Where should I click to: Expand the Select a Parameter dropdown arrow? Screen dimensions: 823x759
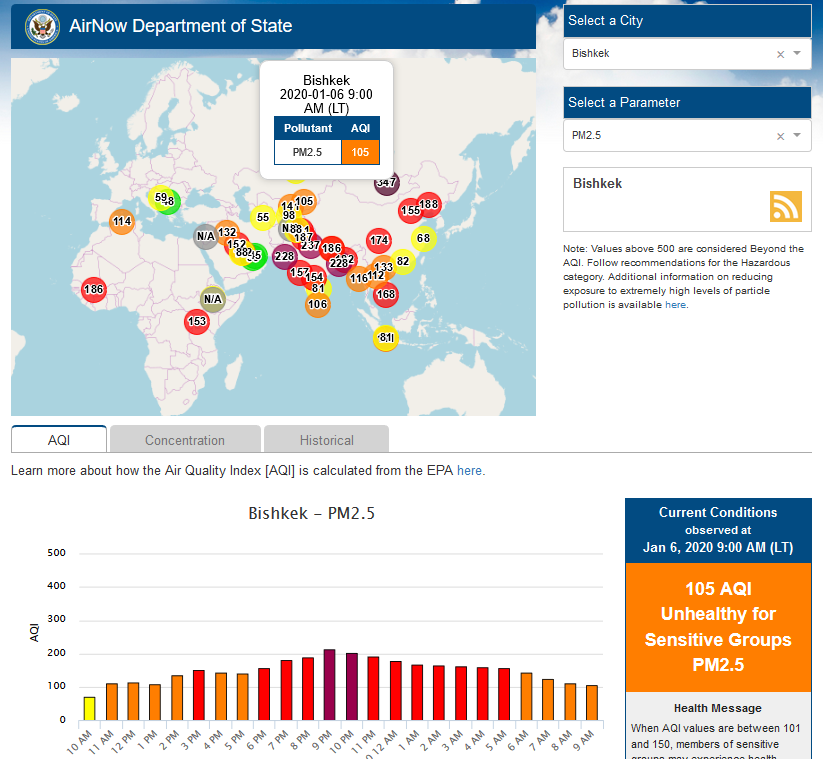(x=797, y=136)
